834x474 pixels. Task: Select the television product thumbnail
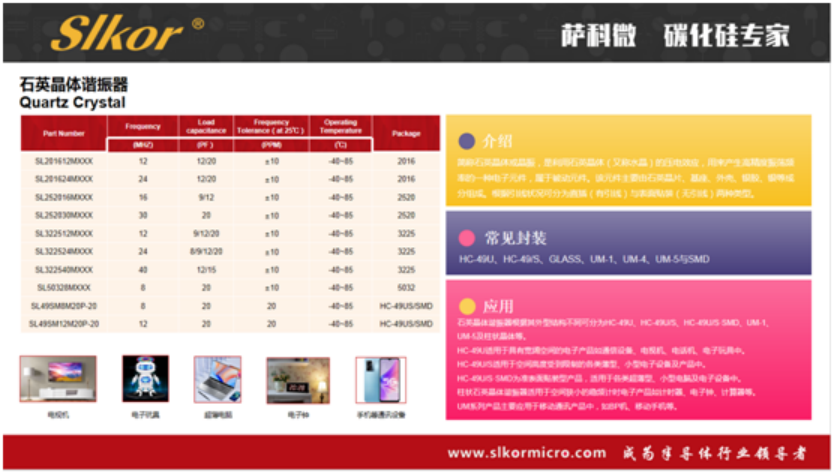tap(58, 379)
